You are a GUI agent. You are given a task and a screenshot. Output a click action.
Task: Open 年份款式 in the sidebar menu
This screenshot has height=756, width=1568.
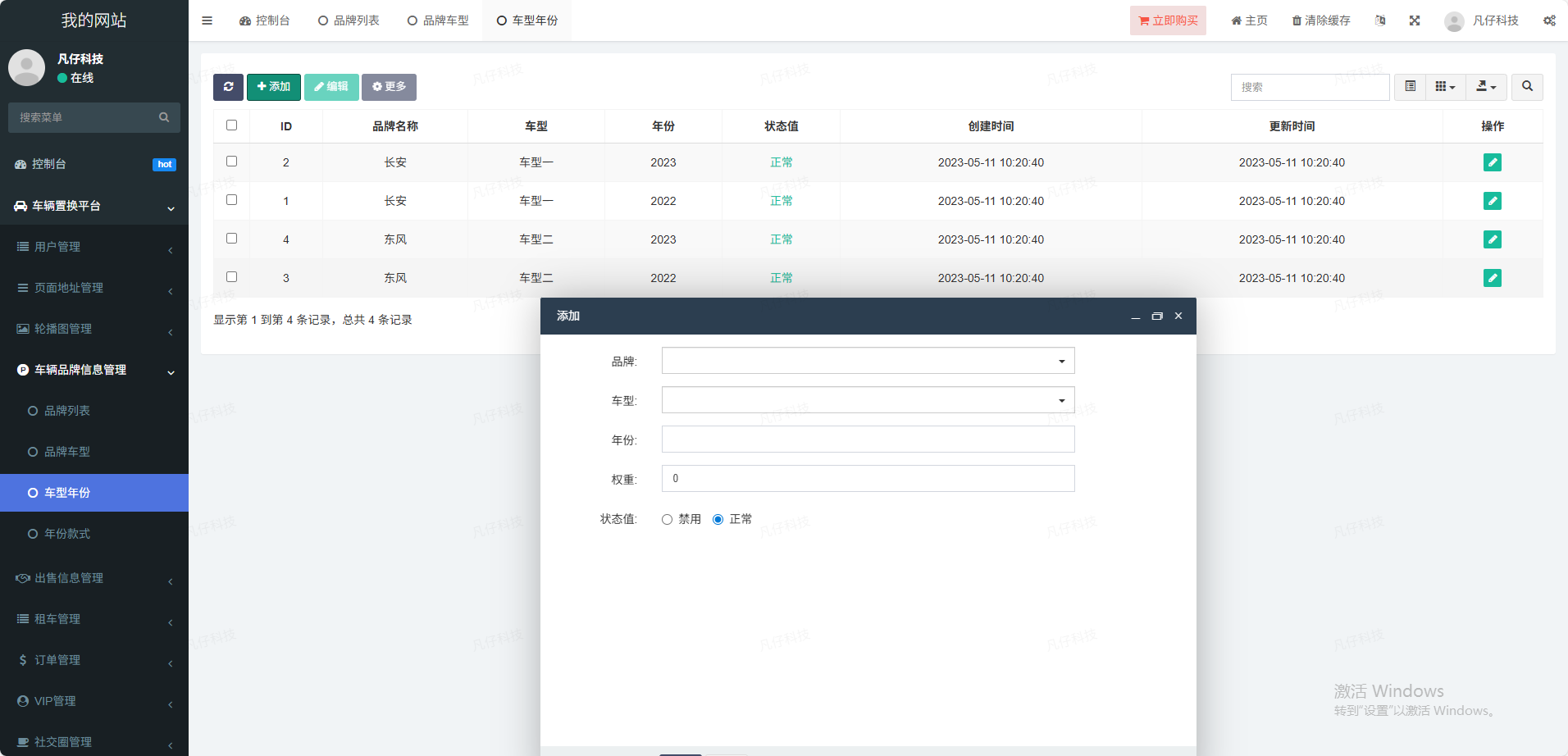click(x=67, y=534)
